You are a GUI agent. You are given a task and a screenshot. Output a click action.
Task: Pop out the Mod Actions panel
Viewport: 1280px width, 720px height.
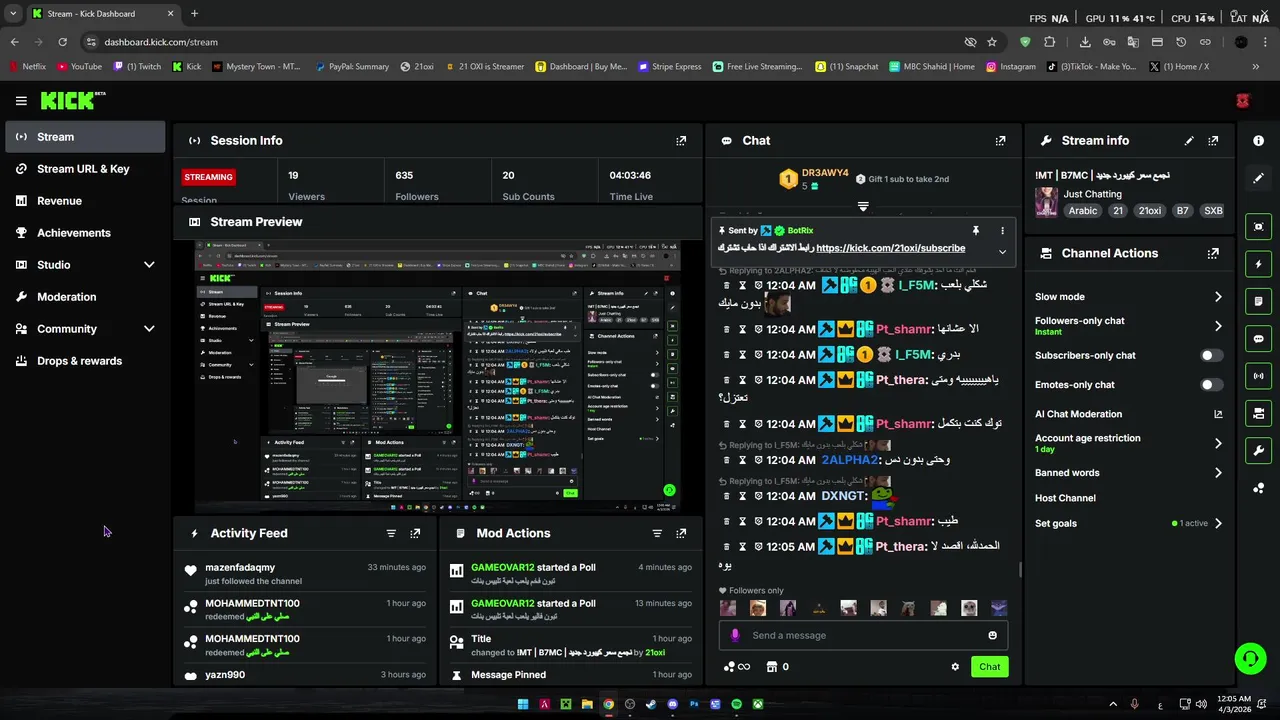tap(681, 534)
